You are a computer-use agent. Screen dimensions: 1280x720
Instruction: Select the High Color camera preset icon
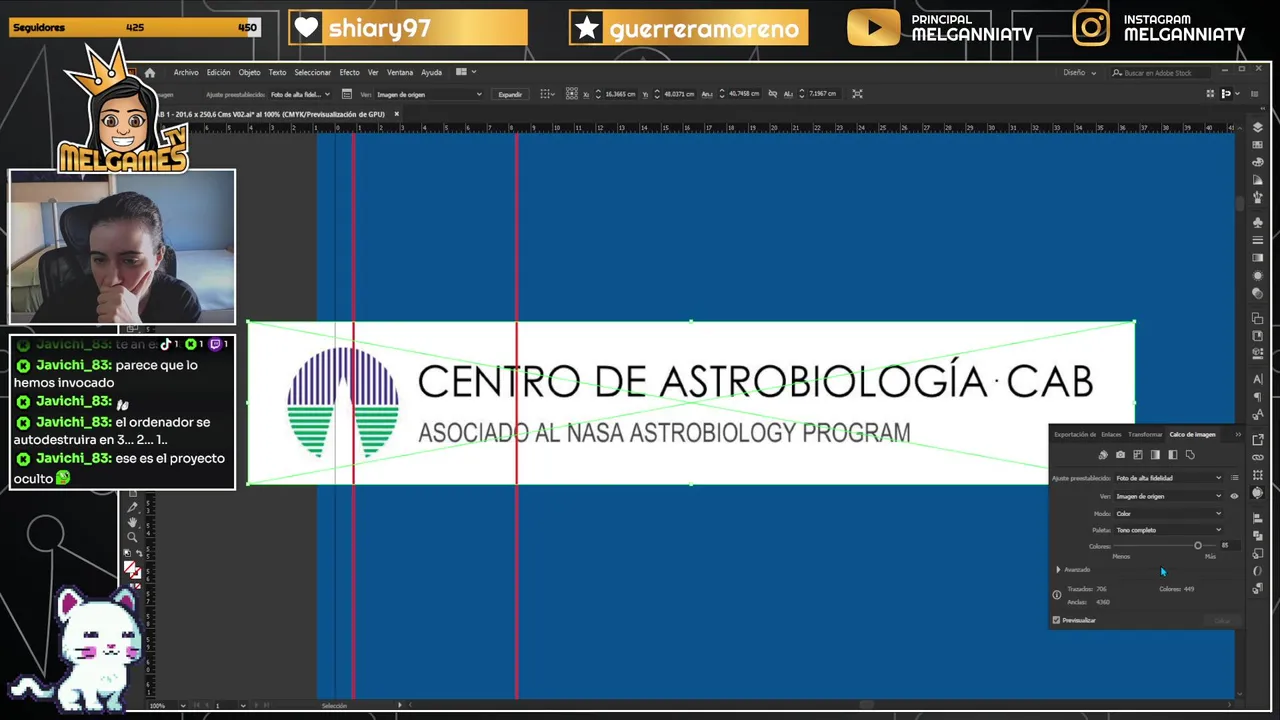tap(1120, 455)
